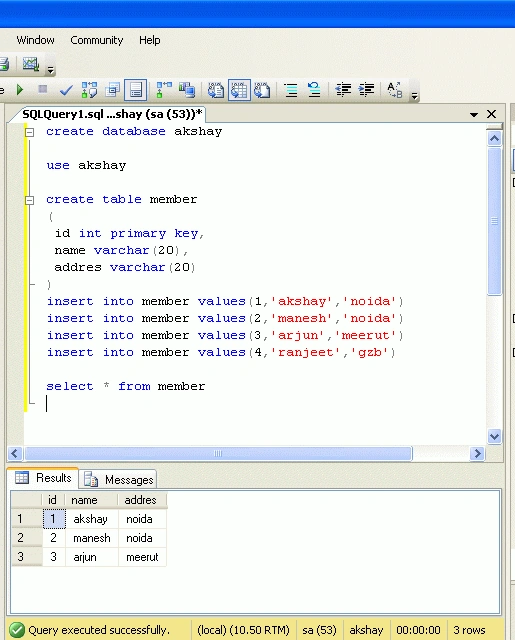Toggle Results to File mode
The width and height of the screenshot is (515, 640).
[x=262, y=90]
